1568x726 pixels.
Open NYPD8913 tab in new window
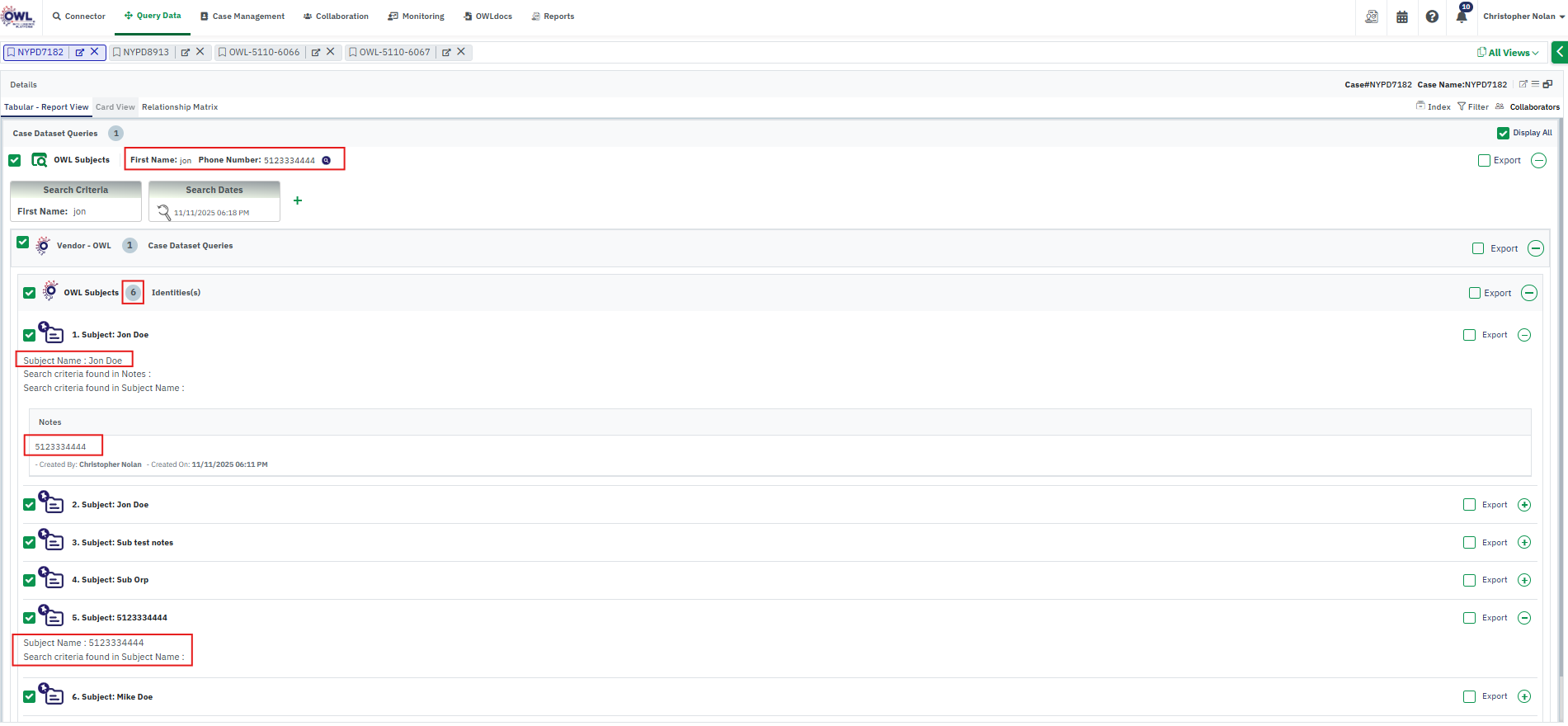click(x=186, y=52)
